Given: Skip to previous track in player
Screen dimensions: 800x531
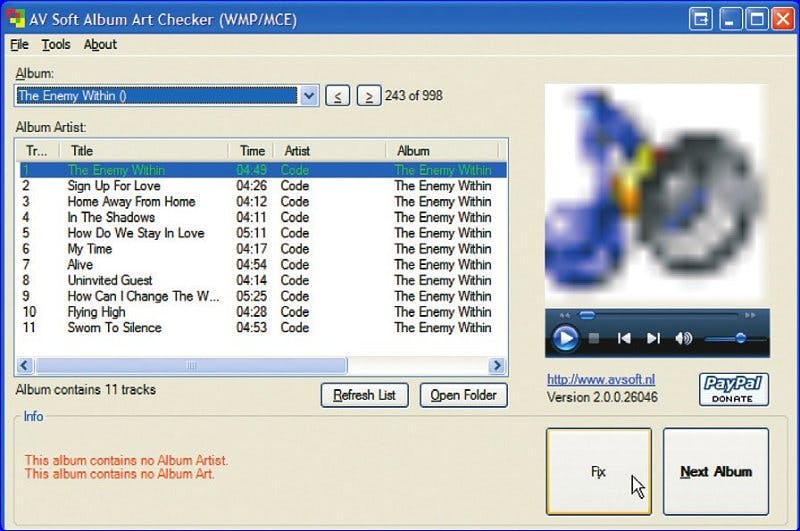Looking at the screenshot, I should click(x=624, y=338).
